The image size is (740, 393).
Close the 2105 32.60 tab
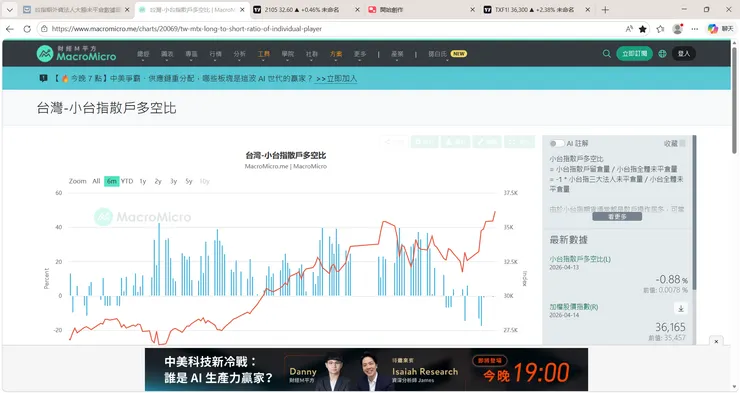pos(357,9)
